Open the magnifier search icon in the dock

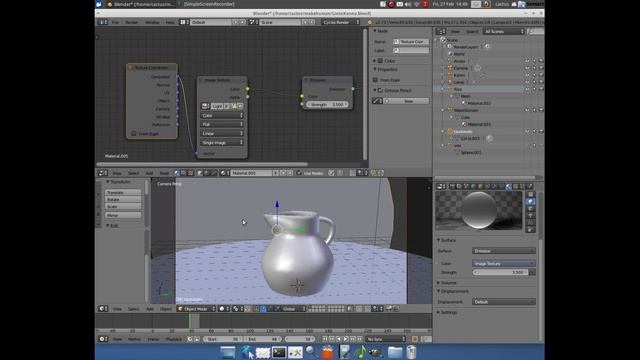tap(311, 352)
